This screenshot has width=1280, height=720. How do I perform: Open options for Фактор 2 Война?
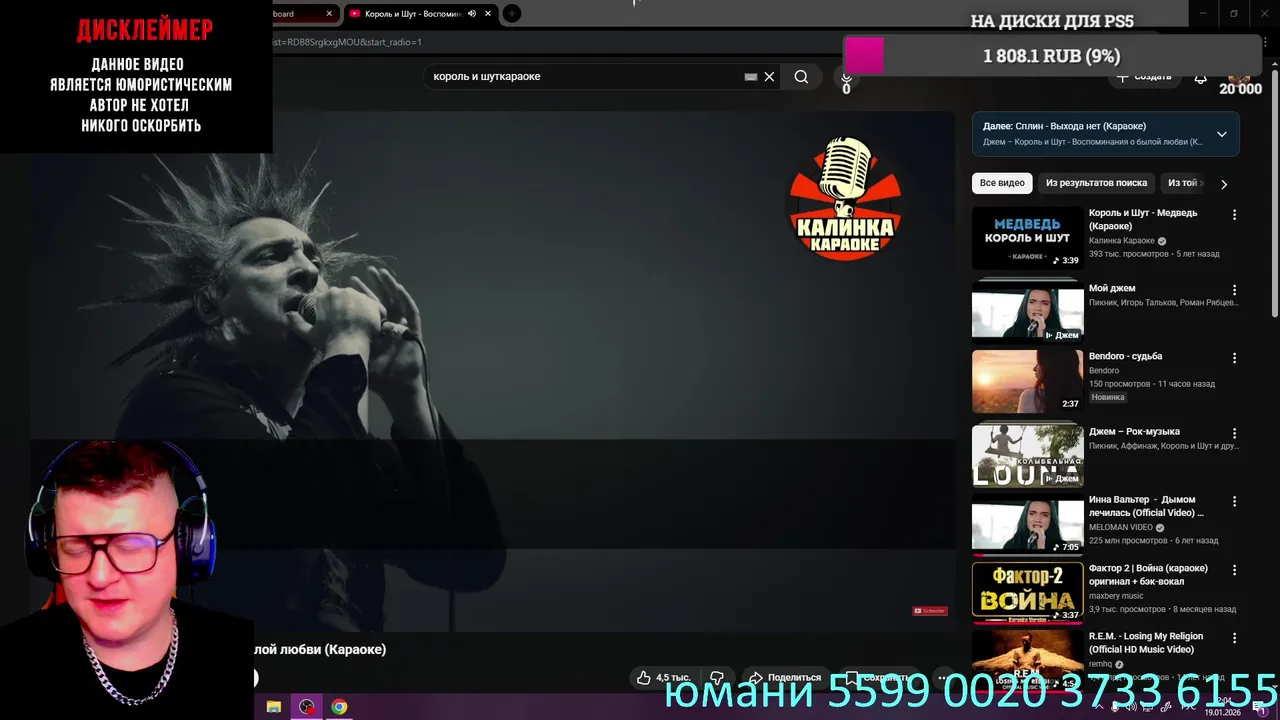pos(1234,569)
